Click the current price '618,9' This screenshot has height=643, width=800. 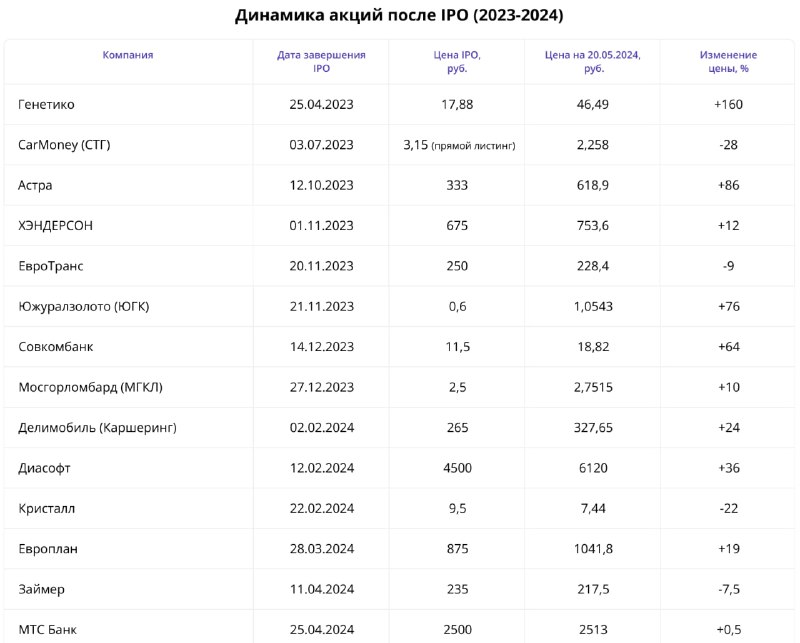(x=593, y=185)
